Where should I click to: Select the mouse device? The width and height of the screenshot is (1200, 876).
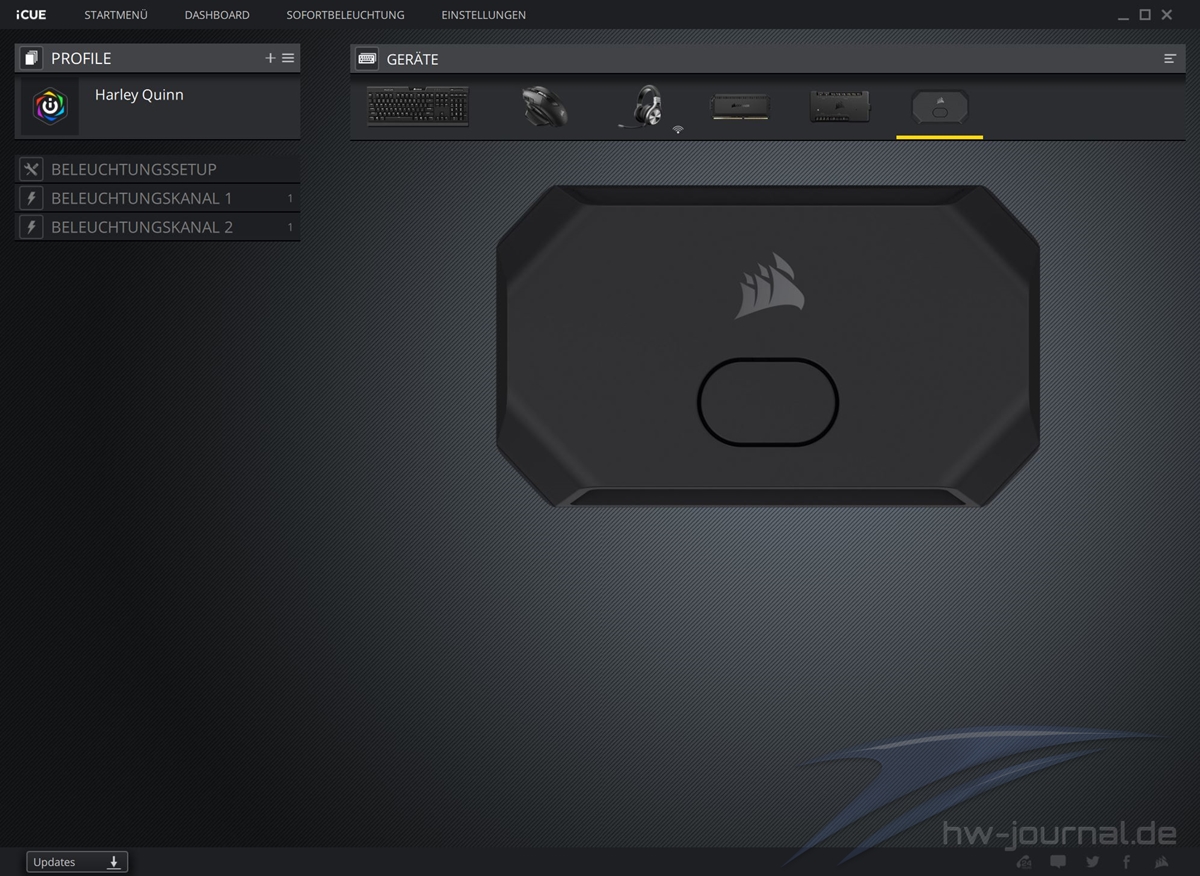[544, 106]
